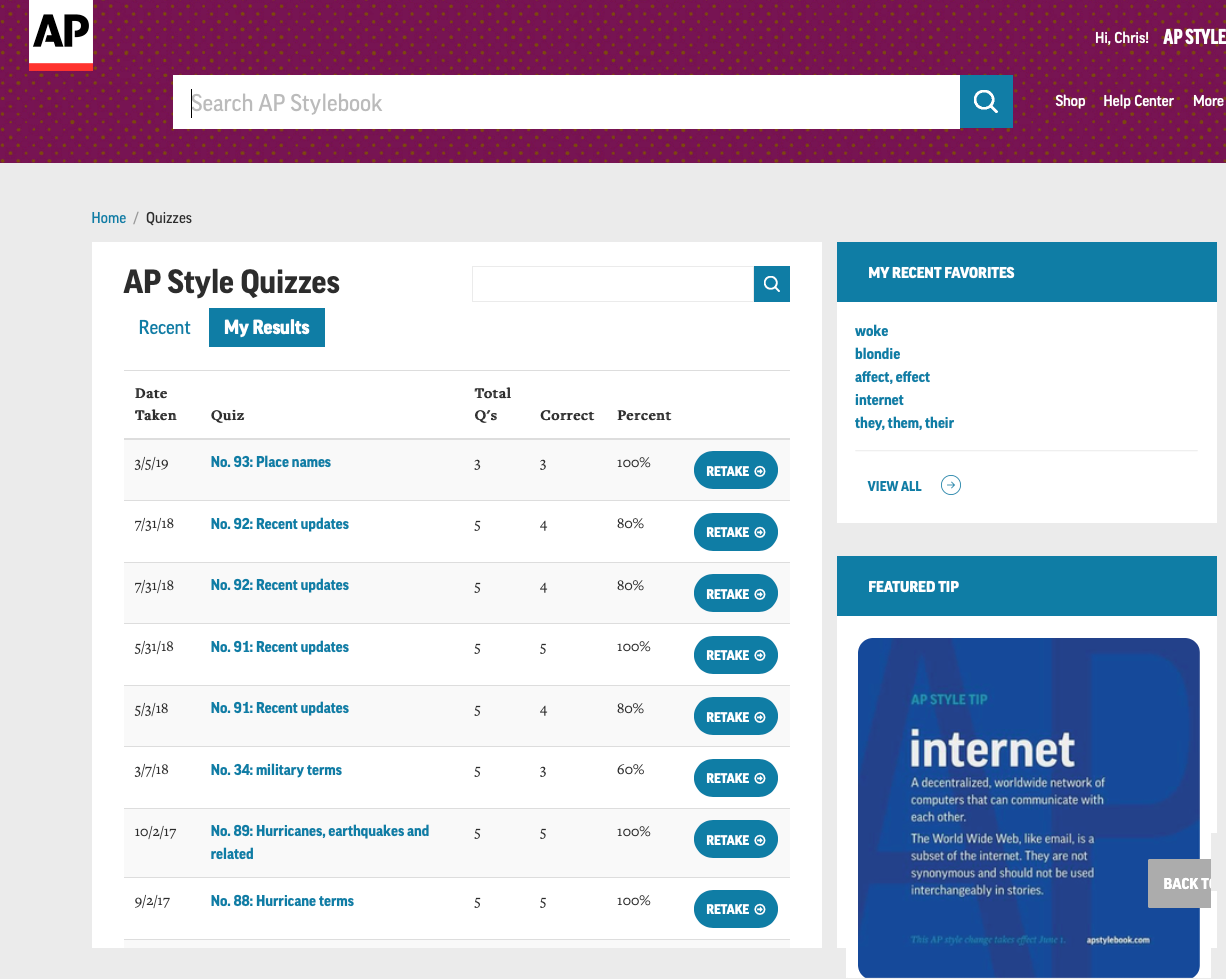The height and width of the screenshot is (979, 1226).
Task: Click the FEATURED TIP panel heading
Action: (913, 586)
